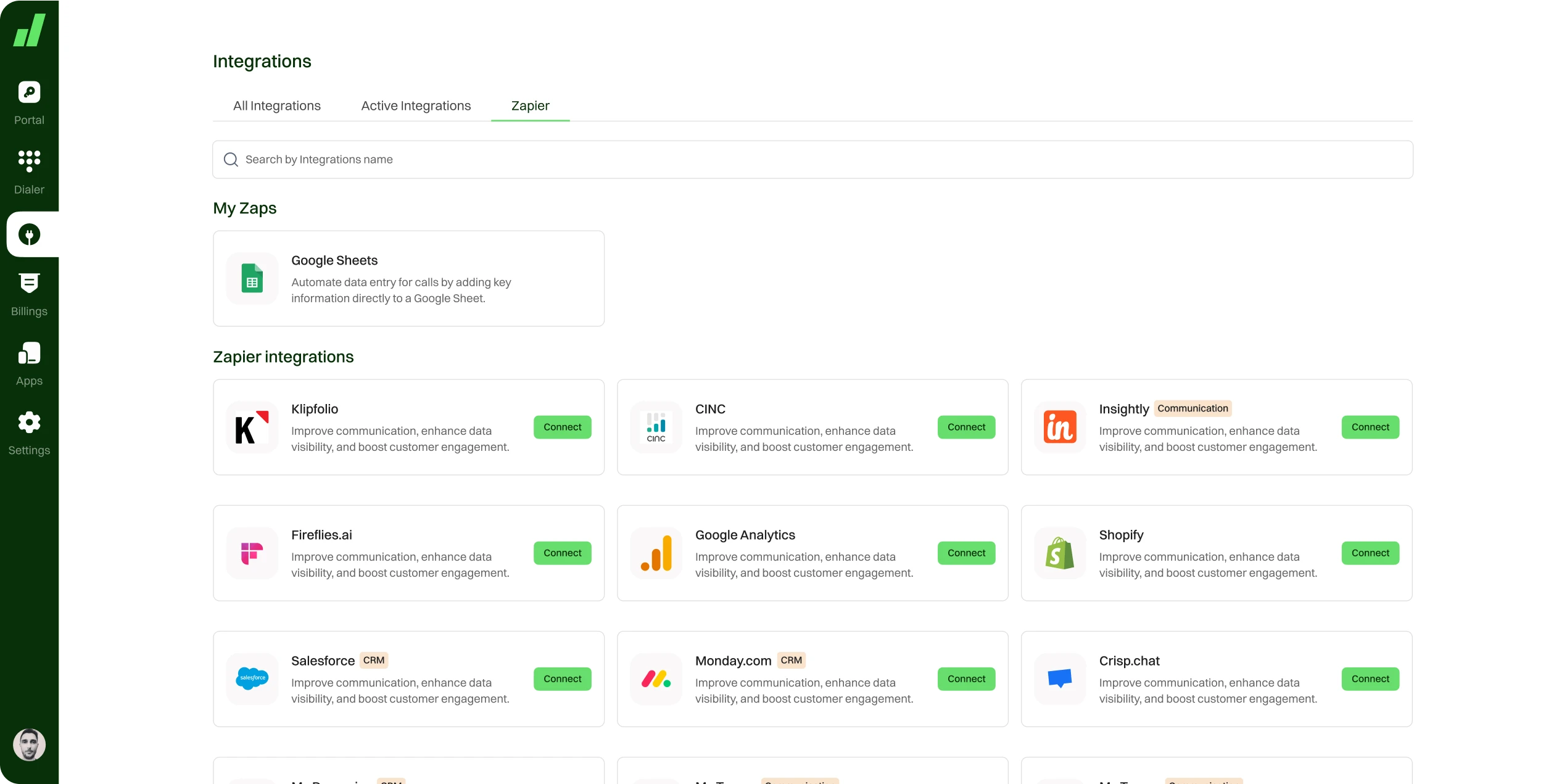Click the search magnifier icon
This screenshot has height=784, width=1567.
[x=231, y=160]
